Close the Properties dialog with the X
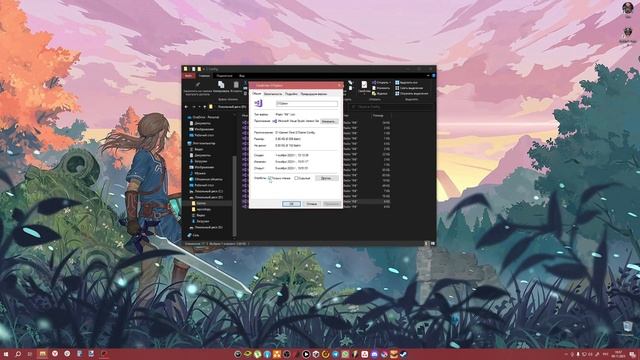 click(339, 85)
